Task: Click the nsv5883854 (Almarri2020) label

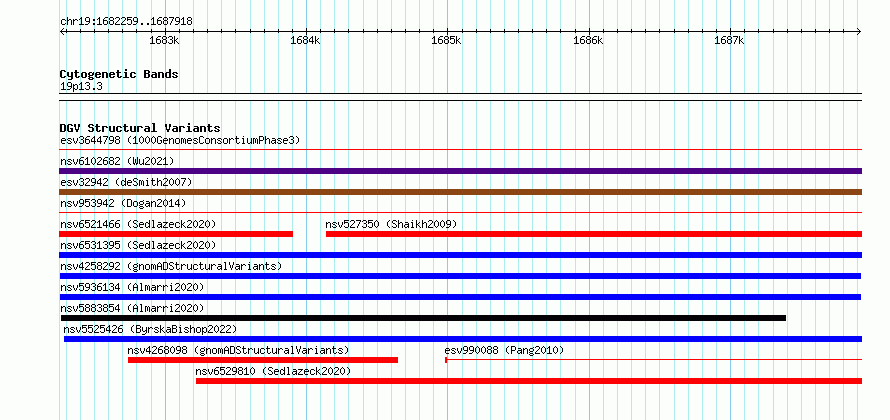Action: point(132,308)
